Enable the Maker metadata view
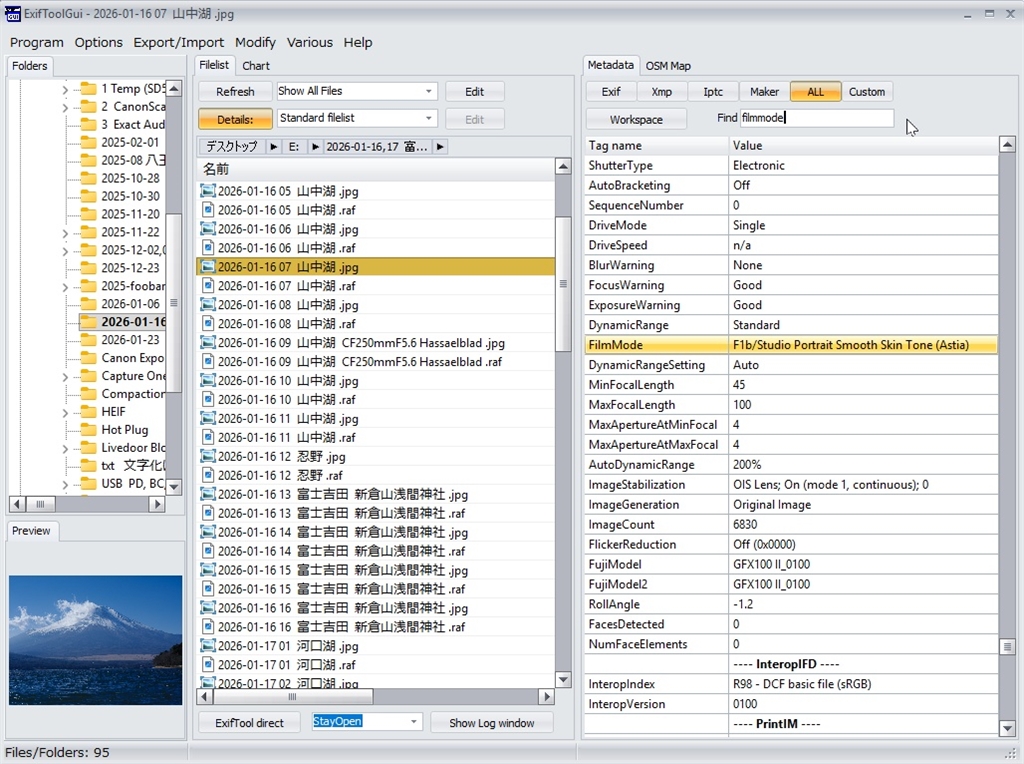Image resolution: width=1024 pixels, height=764 pixels. click(x=764, y=92)
